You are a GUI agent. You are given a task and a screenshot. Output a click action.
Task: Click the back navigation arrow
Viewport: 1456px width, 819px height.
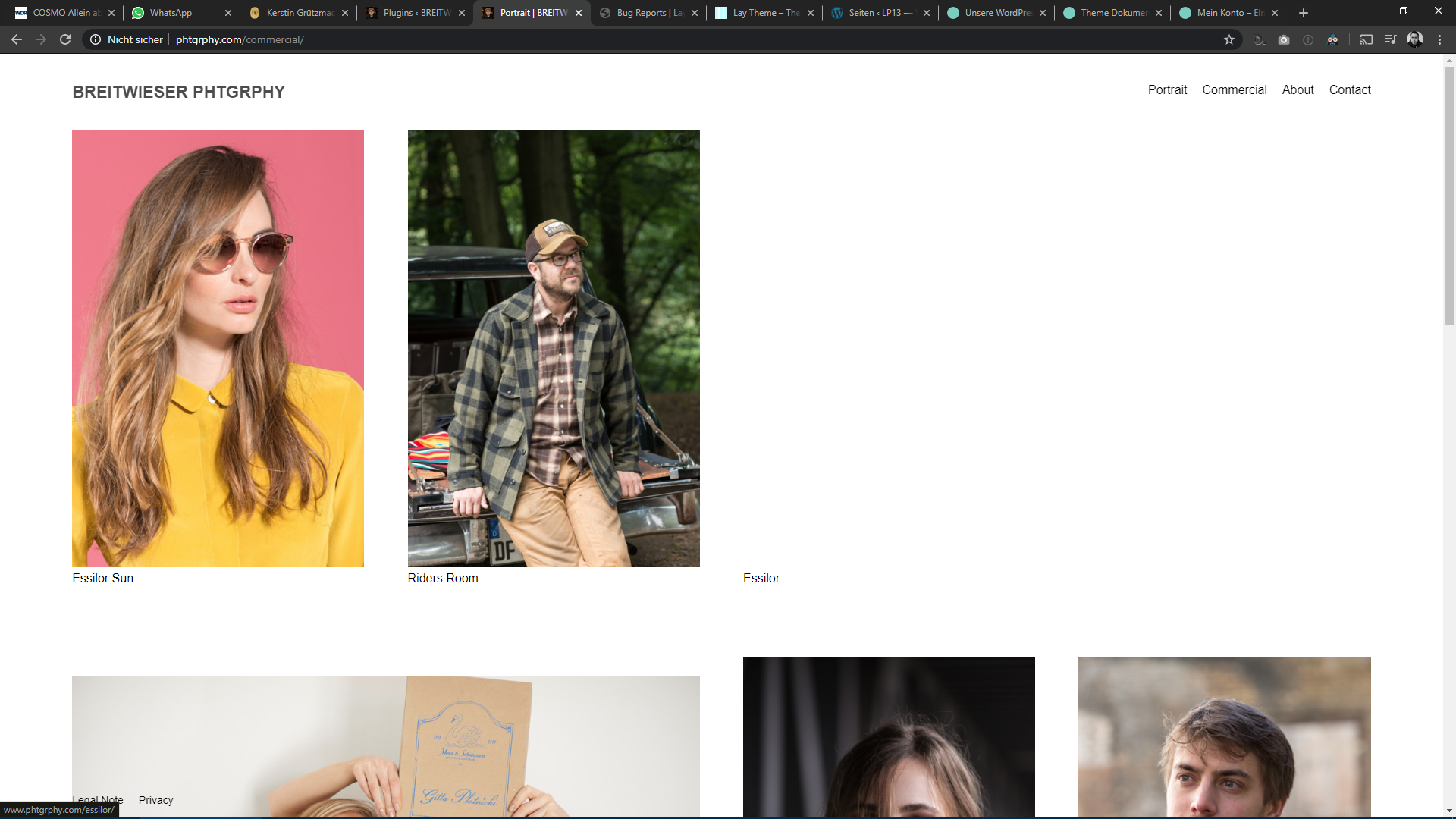tap(17, 39)
